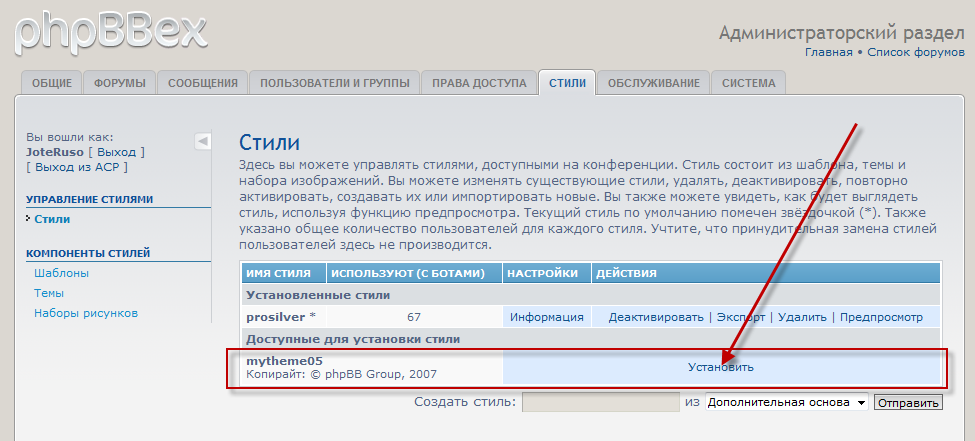Open the Список форумов link
Viewport: 975px width, 441px height.
915,52
